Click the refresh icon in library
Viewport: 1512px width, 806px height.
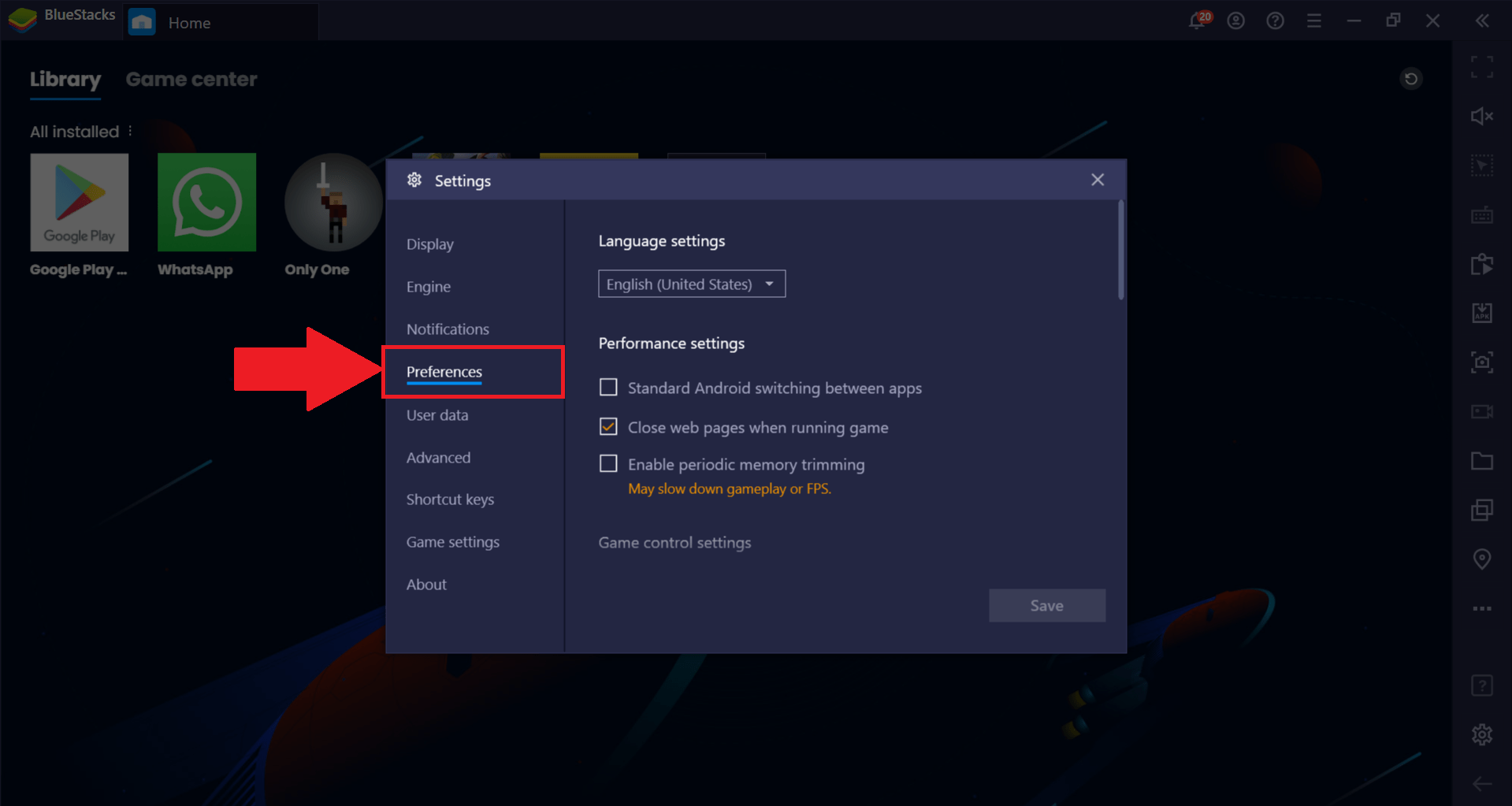[x=1411, y=79]
